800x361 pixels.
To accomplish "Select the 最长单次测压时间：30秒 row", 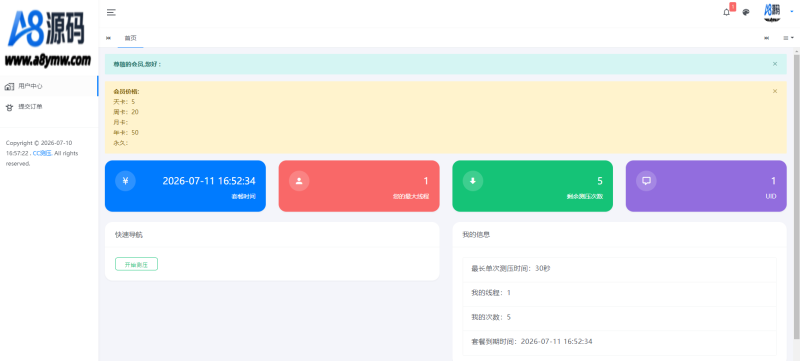I will [619, 269].
